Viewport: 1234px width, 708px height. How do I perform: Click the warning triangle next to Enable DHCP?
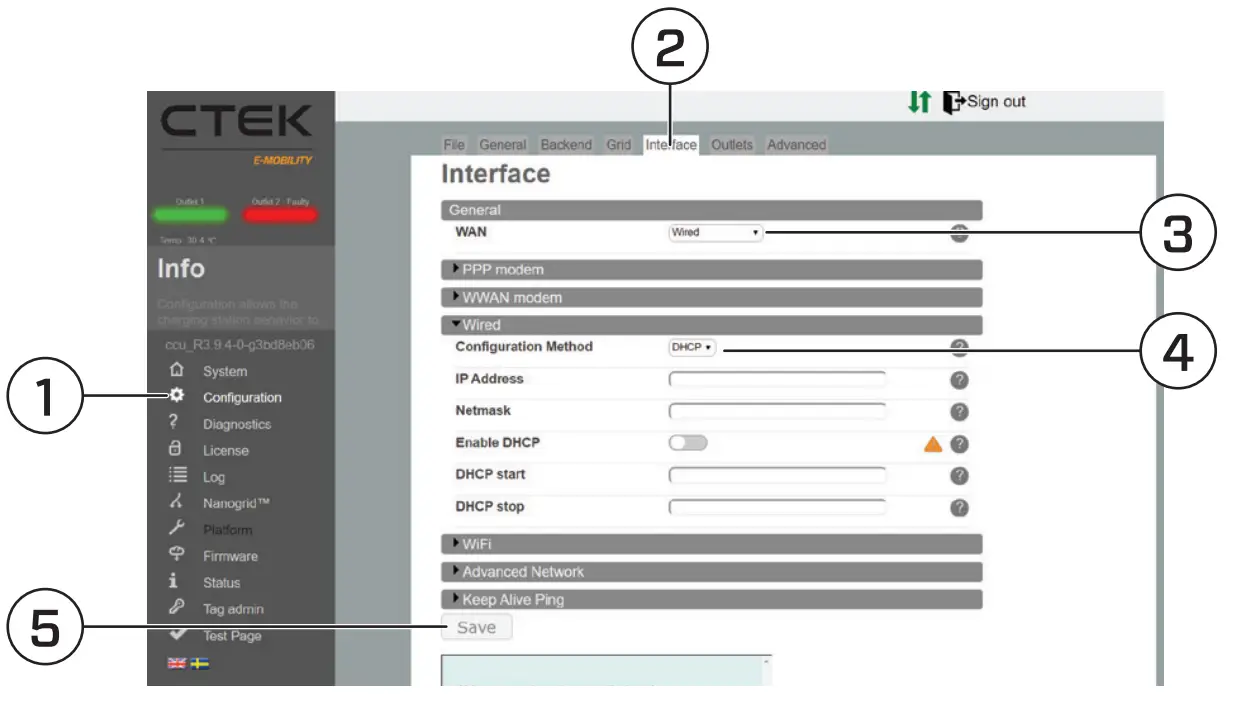pos(929,443)
